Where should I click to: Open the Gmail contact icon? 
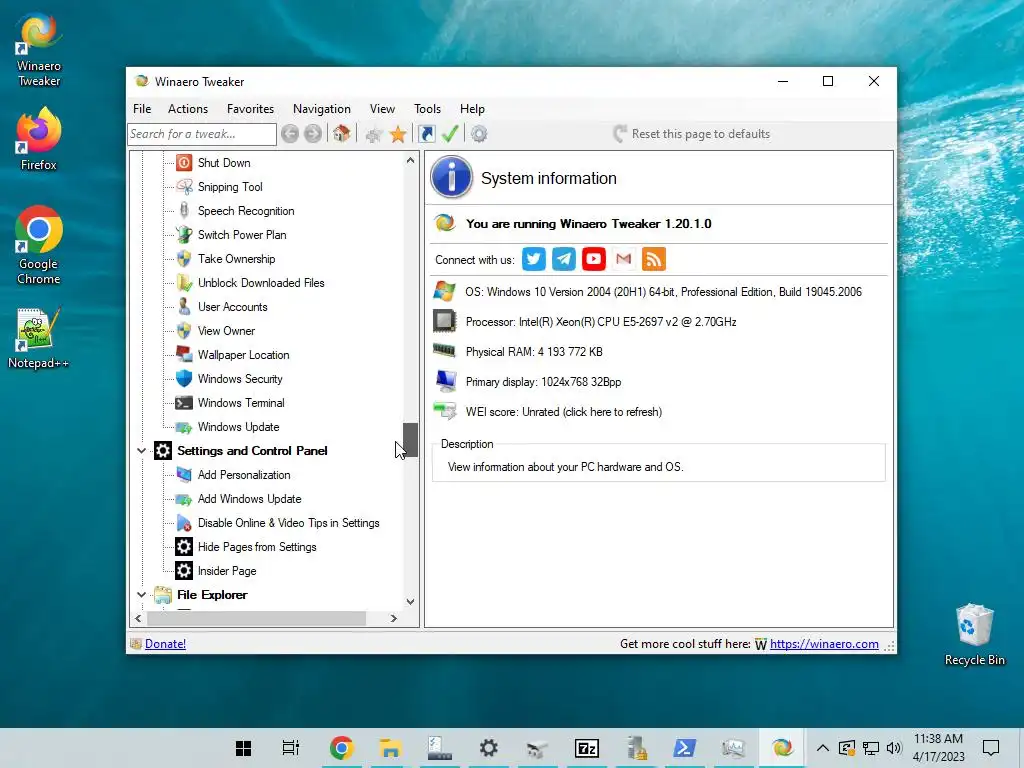click(x=624, y=259)
